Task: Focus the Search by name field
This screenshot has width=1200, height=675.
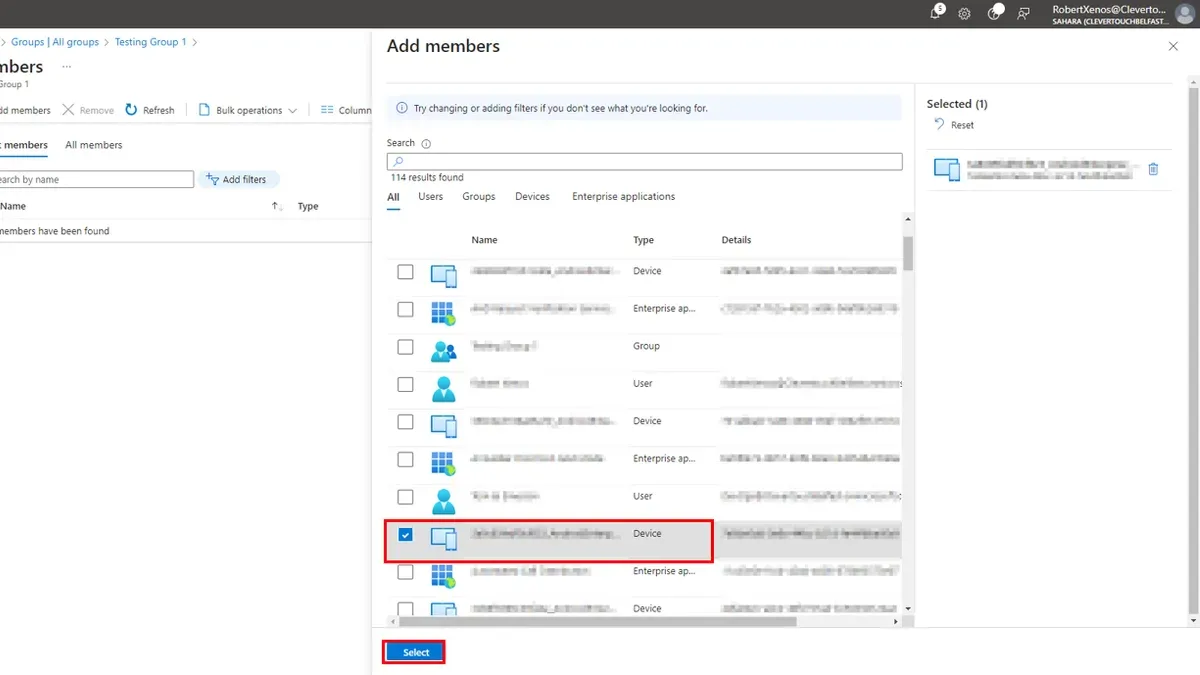Action: click(95, 179)
